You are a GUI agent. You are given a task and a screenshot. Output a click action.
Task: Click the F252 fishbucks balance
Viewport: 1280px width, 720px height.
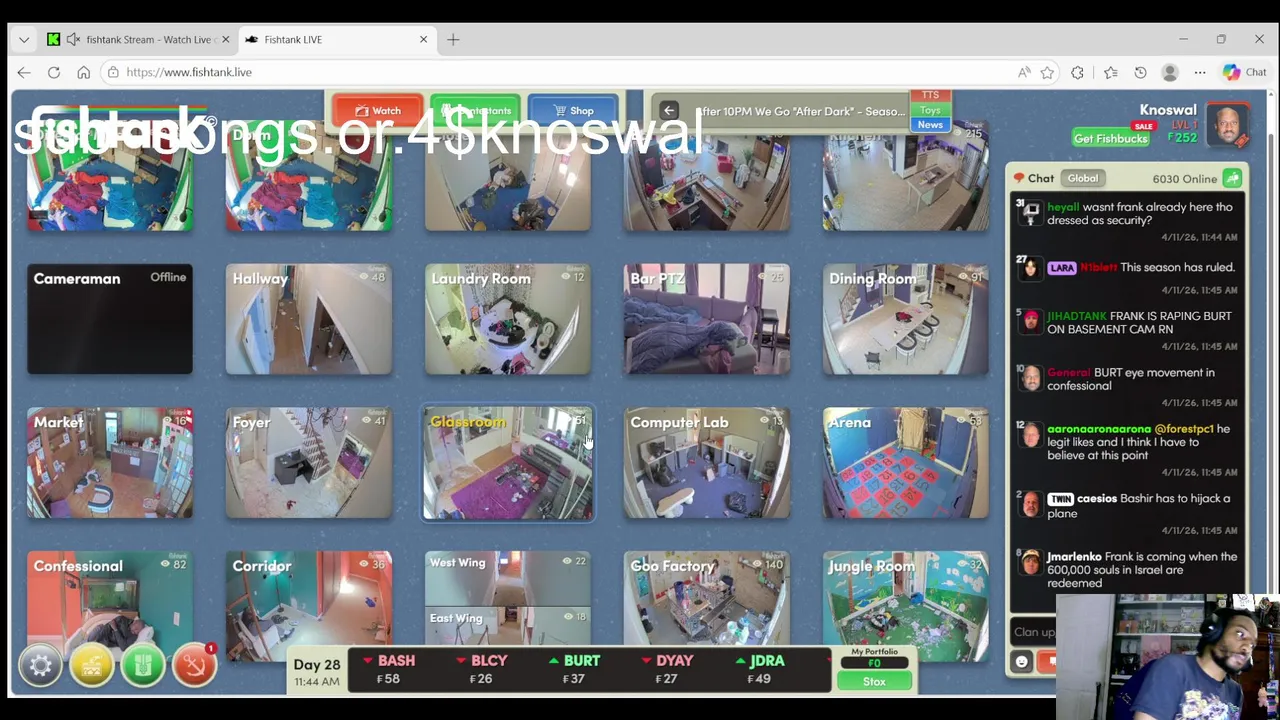tap(1182, 138)
